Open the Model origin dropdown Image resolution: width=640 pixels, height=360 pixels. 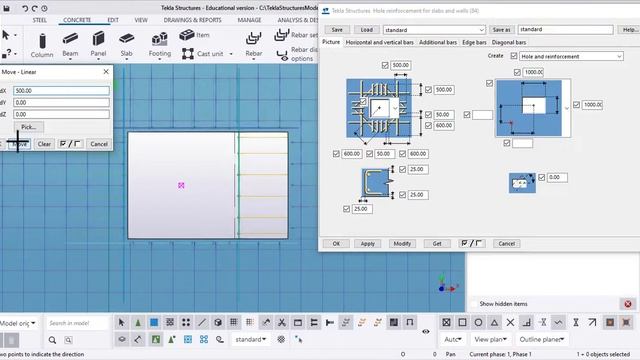[x=18, y=323]
